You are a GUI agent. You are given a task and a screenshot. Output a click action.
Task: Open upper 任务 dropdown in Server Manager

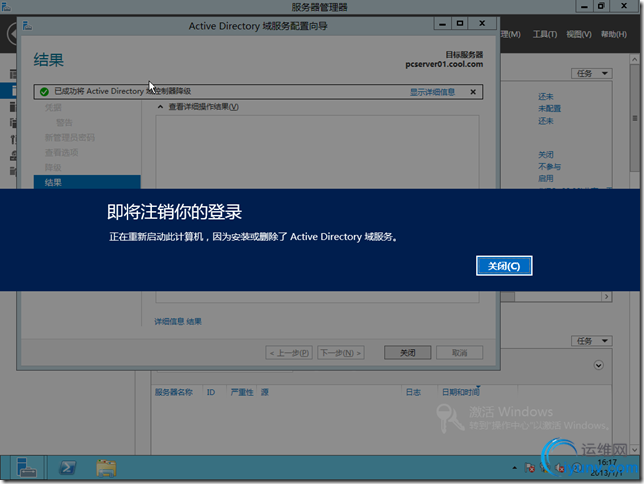coord(591,73)
